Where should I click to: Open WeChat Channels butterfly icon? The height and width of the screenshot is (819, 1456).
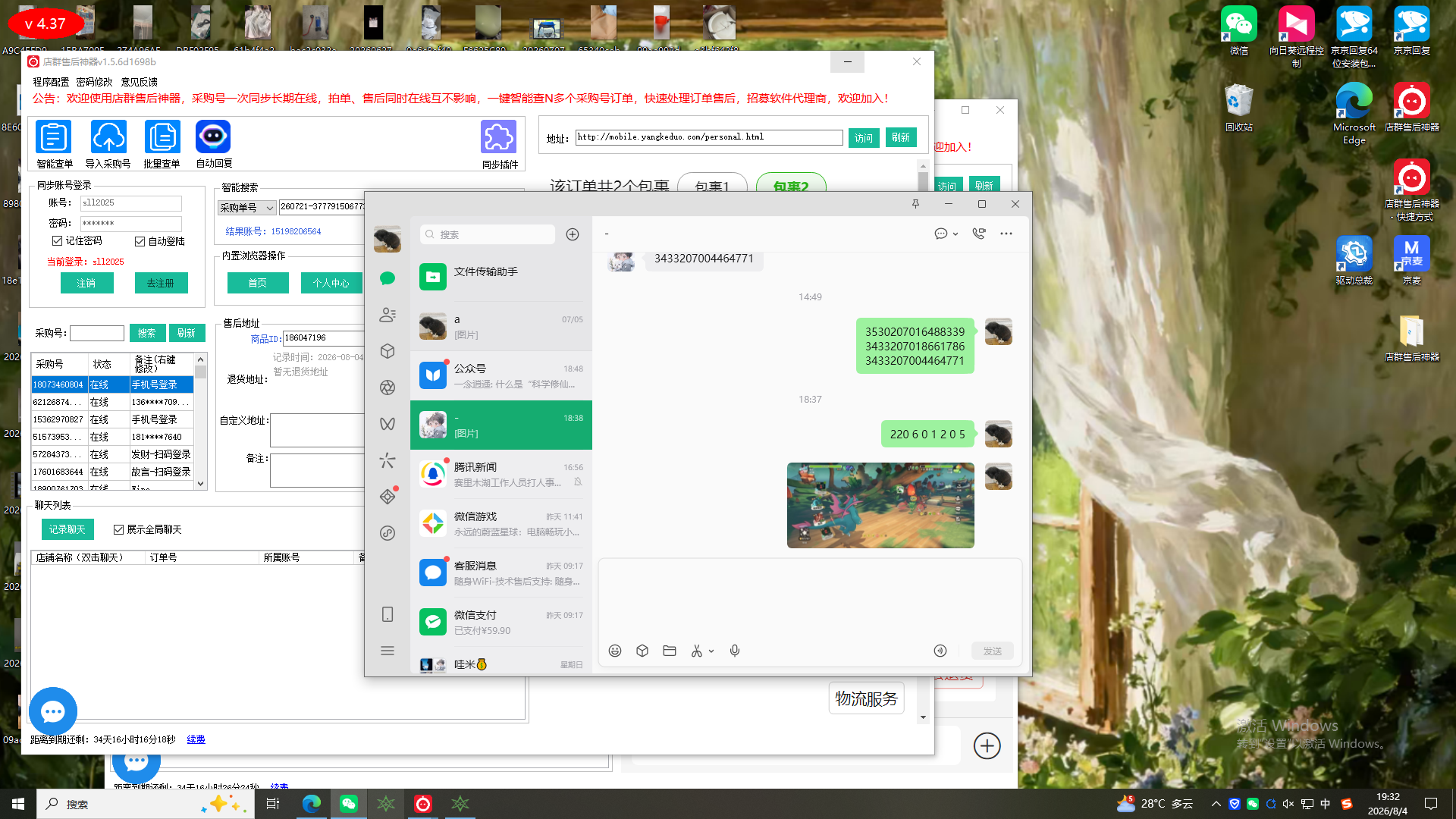click(x=388, y=424)
